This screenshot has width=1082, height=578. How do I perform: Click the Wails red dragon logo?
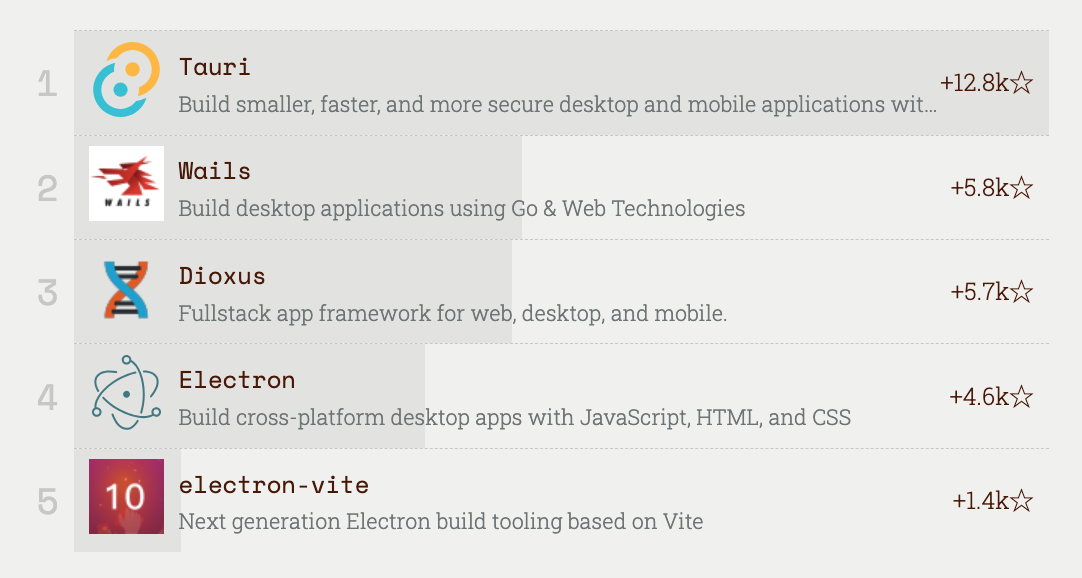pos(126,184)
